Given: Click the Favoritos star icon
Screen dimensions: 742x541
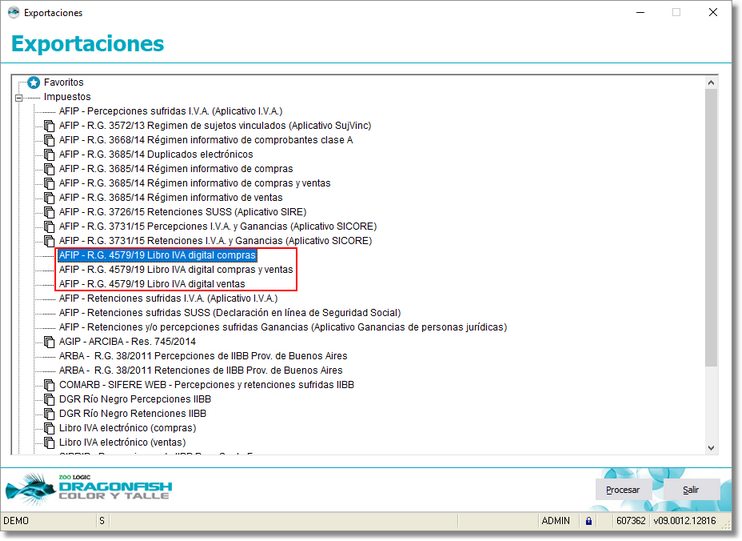Looking at the screenshot, I should point(33,82).
